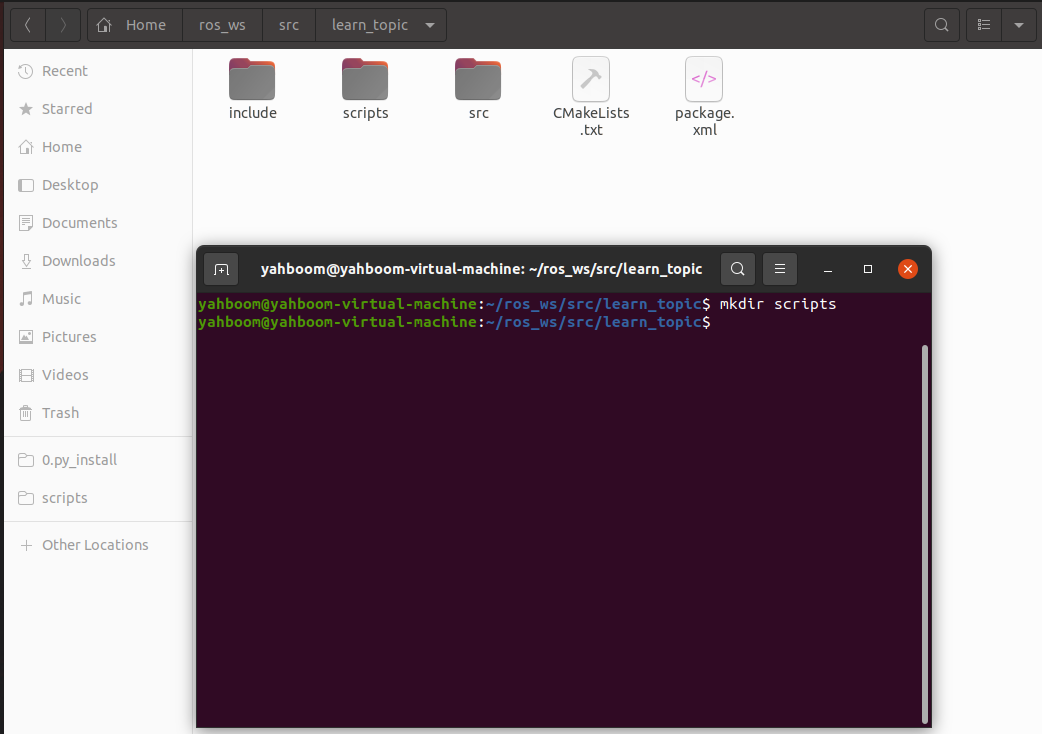This screenshot has width=1042, height=734.
Task: Open Home in the sidebar
Action: pyautogui.click(x=98, y=147)
